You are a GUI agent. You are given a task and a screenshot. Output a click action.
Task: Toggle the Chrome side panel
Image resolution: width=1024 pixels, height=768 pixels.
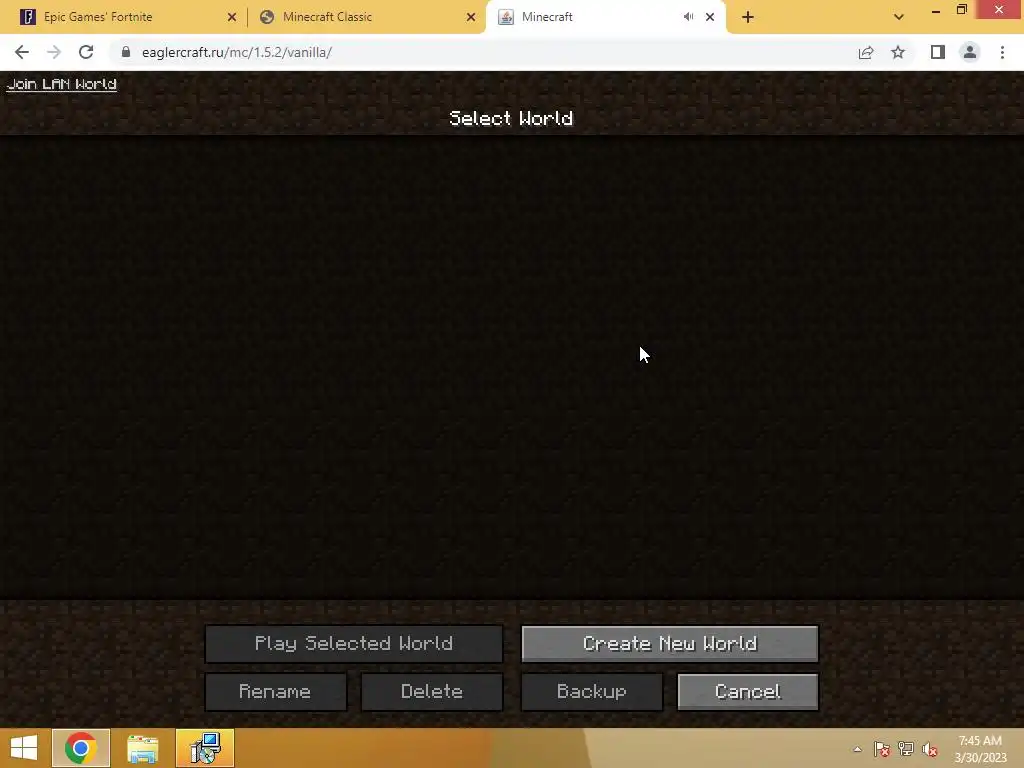point(938,52)
